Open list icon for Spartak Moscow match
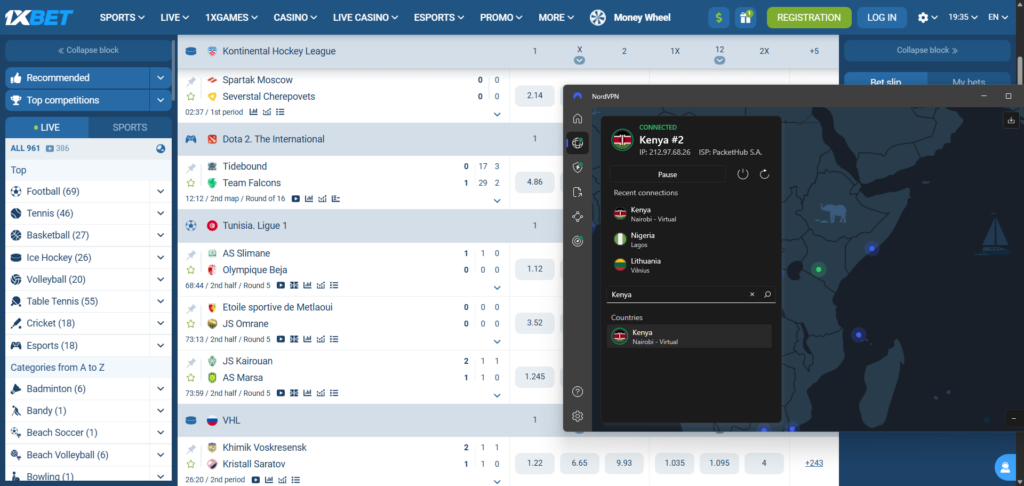The image size is (1024, 486). click(x=280, y=112)
